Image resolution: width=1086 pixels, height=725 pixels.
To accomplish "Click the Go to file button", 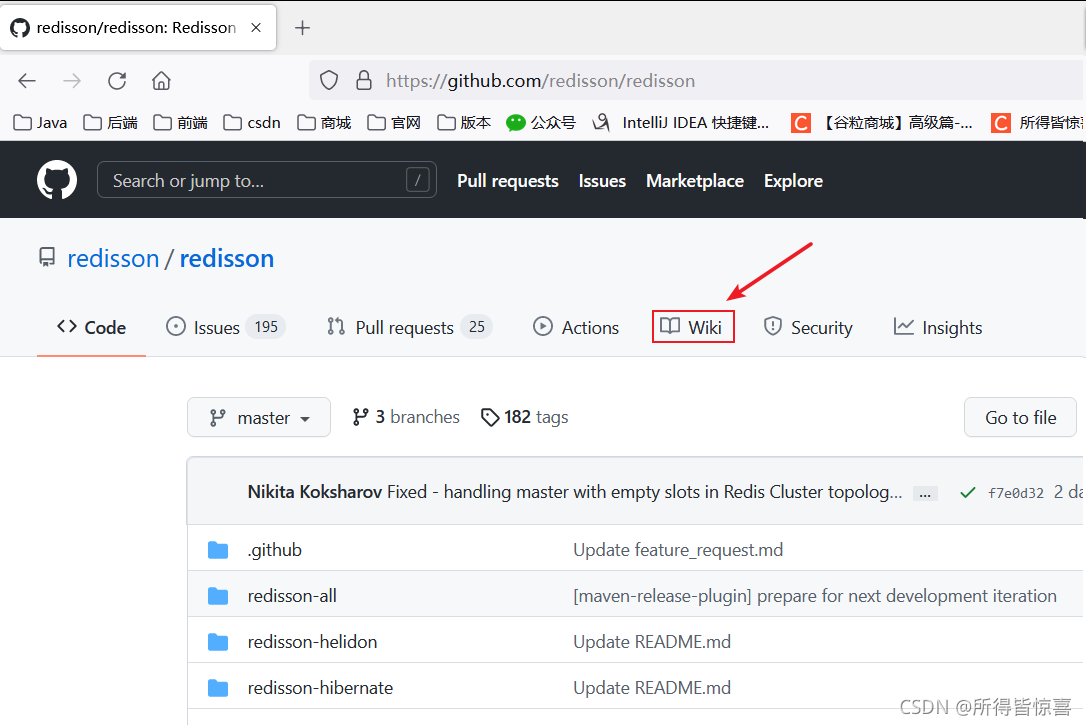I will coord(1020,417).
